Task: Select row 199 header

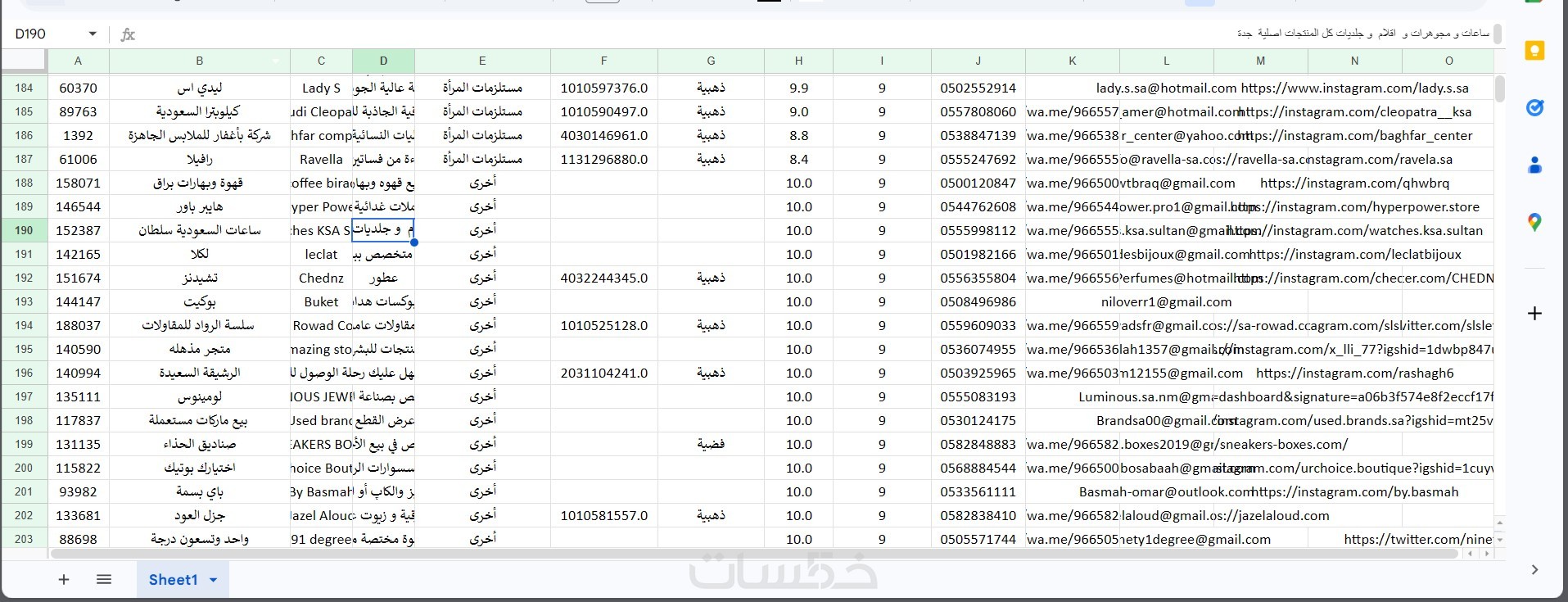Action: (24, 444)
